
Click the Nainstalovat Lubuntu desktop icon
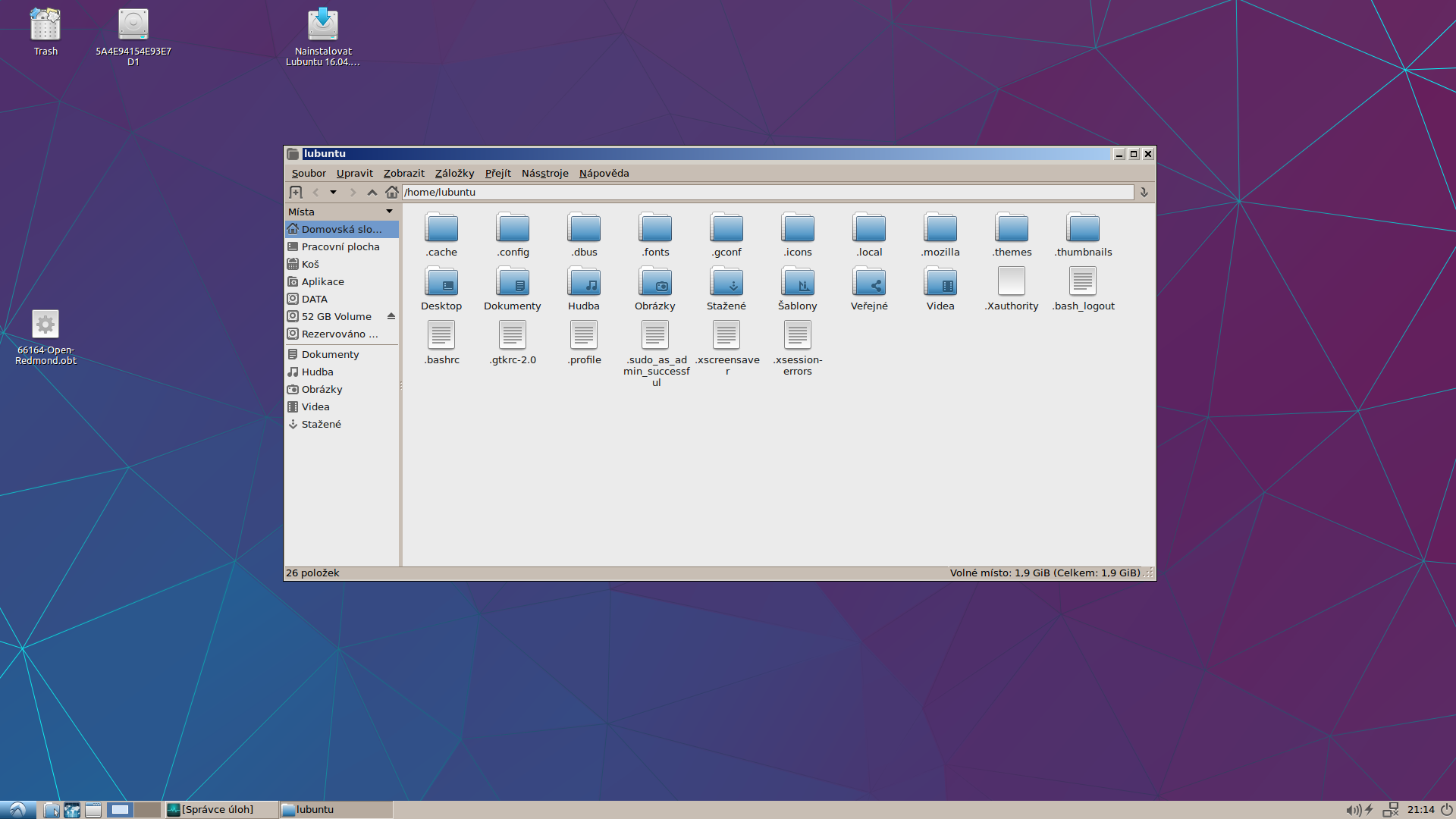click(x=323, y=26)
